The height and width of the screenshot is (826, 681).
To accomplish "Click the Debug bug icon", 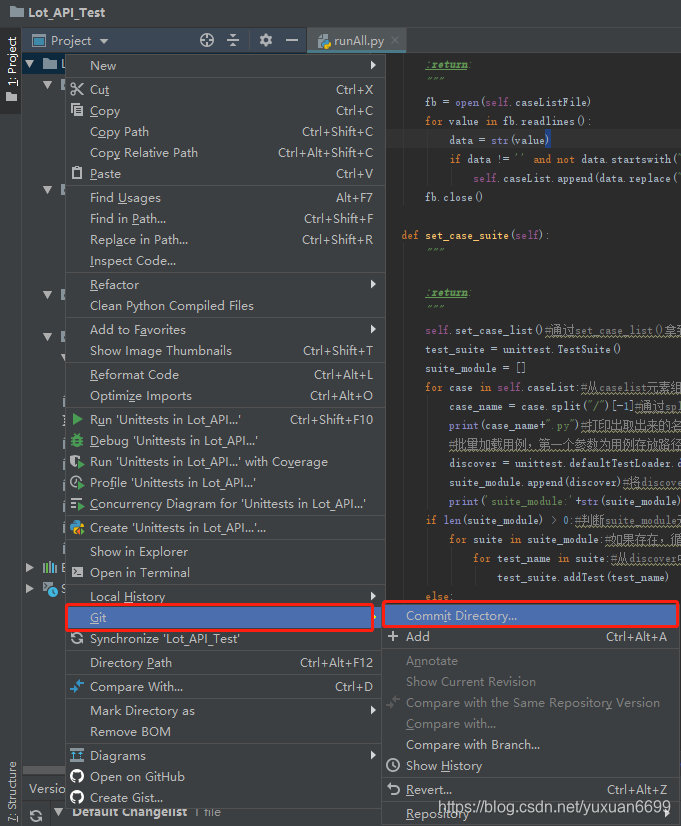I will 77,440.
